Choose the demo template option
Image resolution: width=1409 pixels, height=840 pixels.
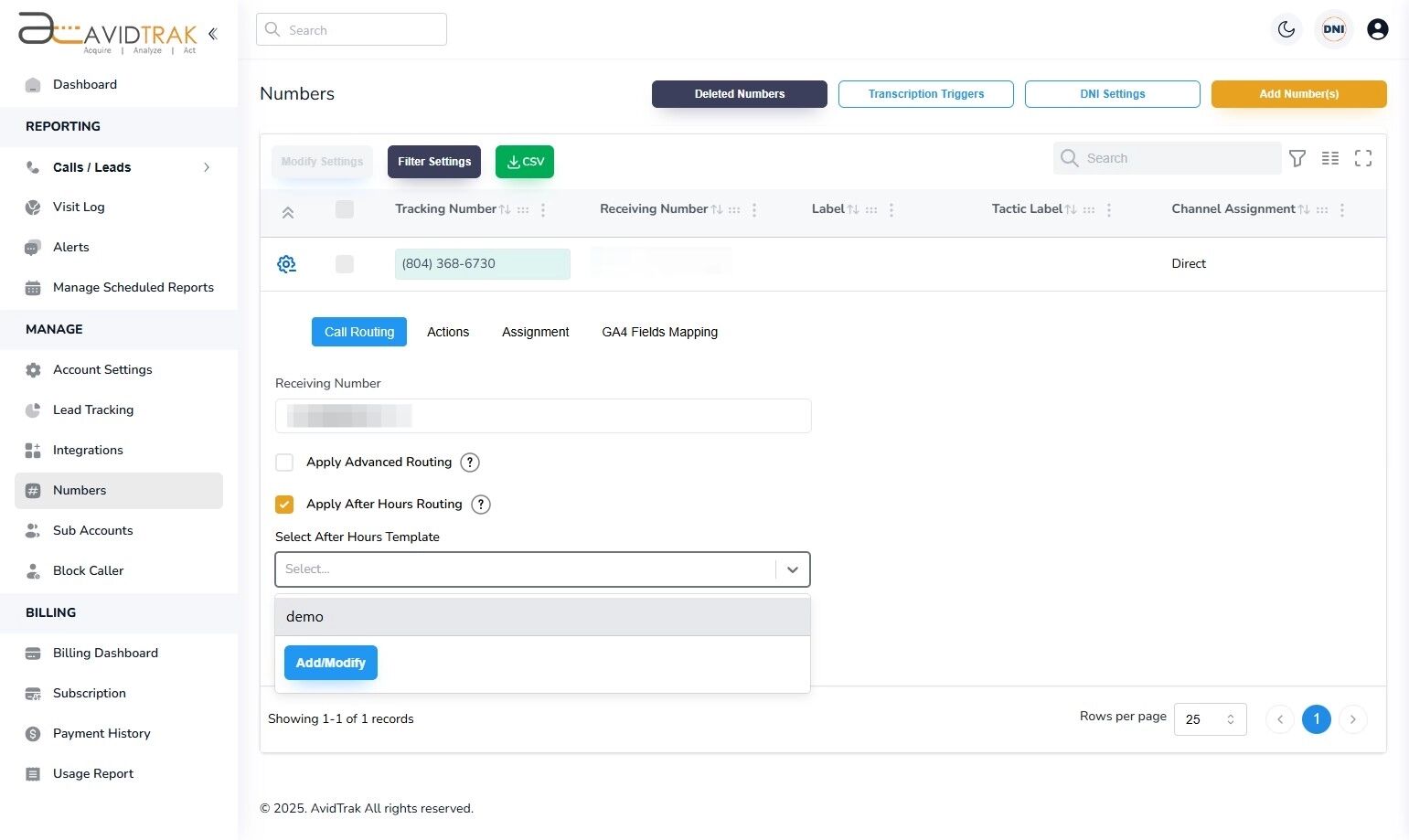coord(542,617)
